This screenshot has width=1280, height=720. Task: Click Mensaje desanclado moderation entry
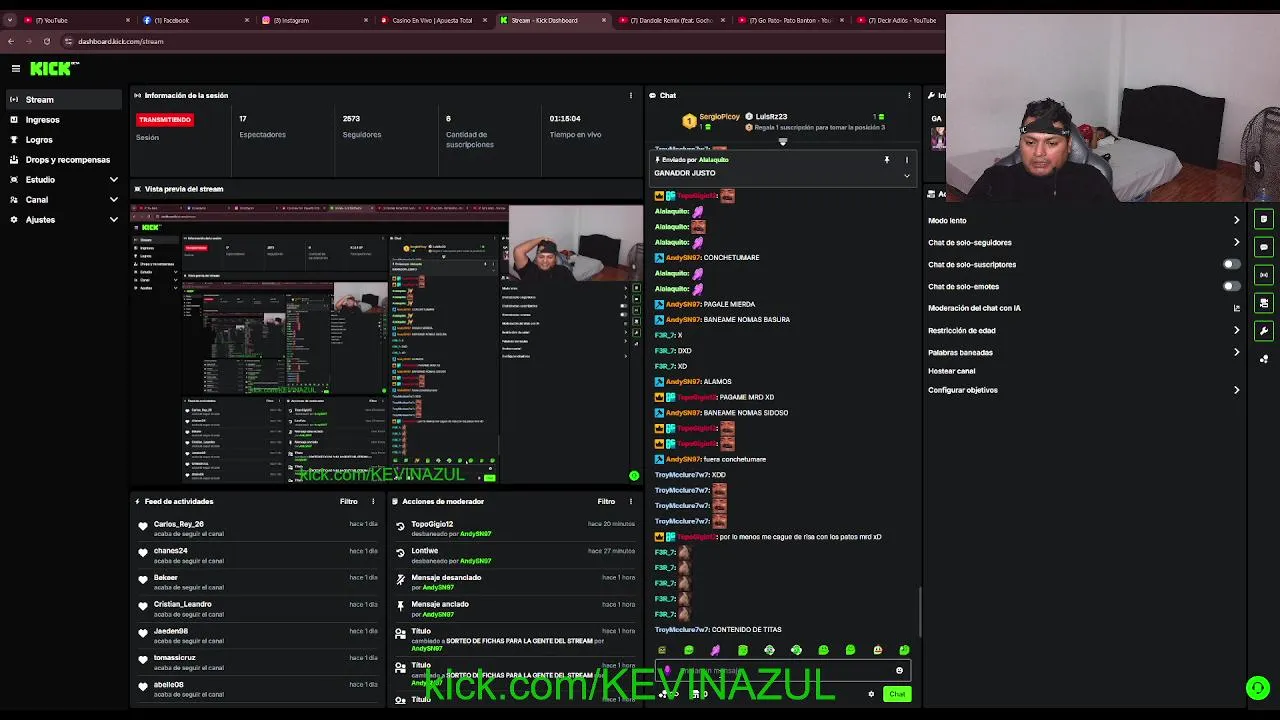[x=446, y=577]
